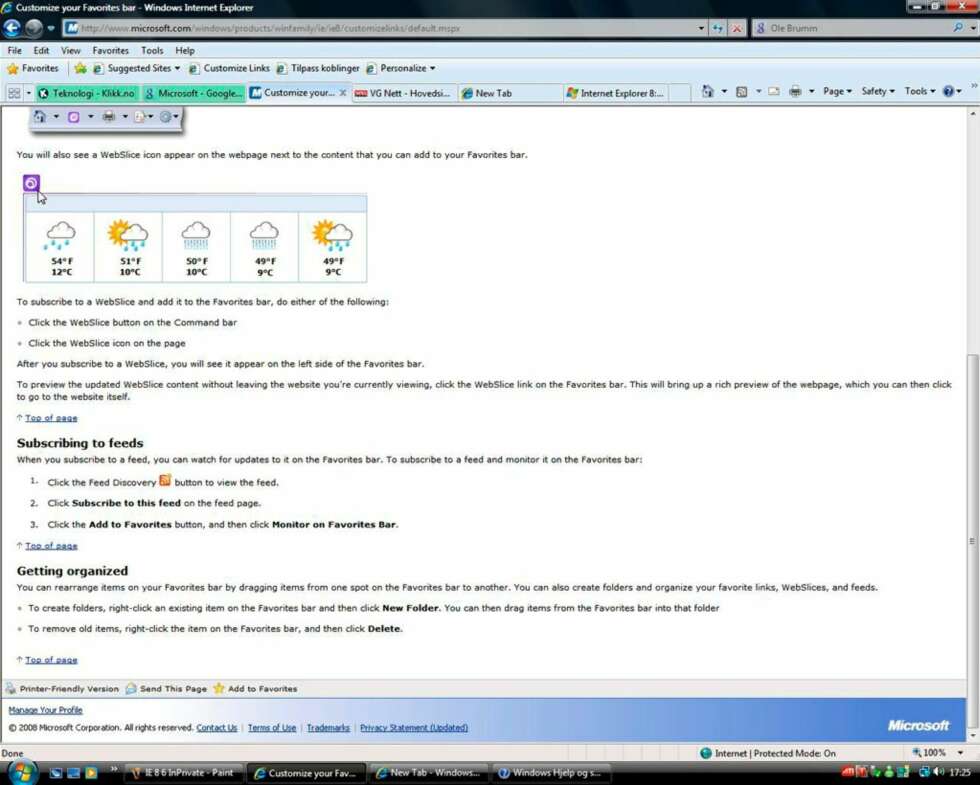The image size is (980, 785).
Task: Click the address bar URL field
Action: [379, 28]
